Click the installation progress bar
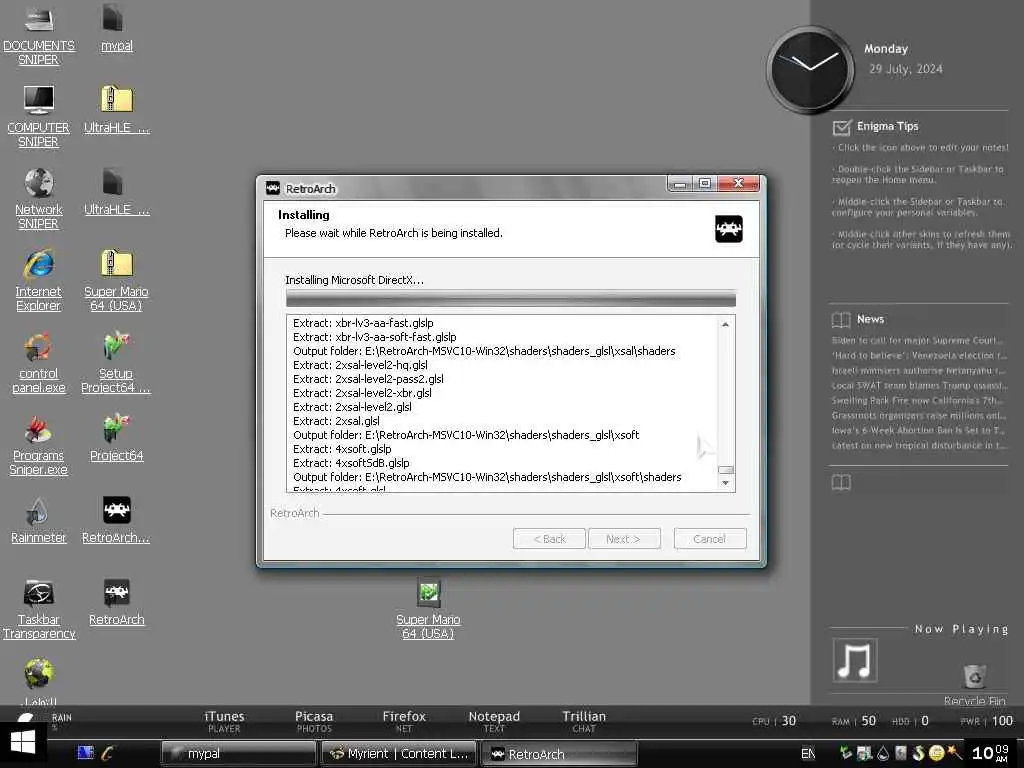This screenshot has height=768, width=1024. pyautogui.click(x=511, y=299)
